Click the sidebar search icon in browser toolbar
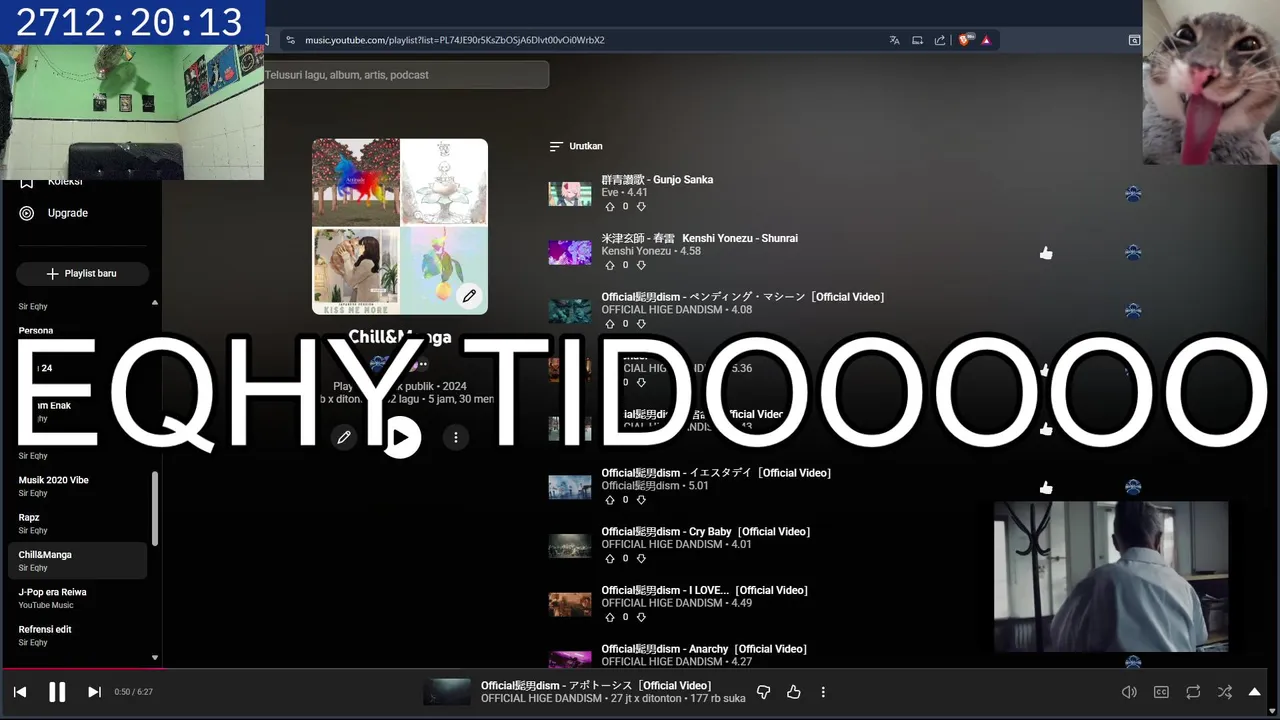The image size is (1280, 720). [x=1134, y=40]
